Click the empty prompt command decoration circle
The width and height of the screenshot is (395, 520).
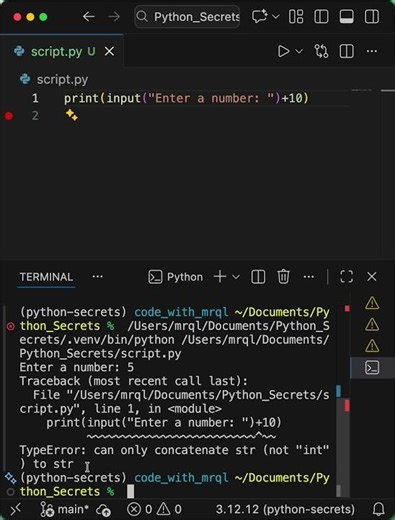[11, 492]
